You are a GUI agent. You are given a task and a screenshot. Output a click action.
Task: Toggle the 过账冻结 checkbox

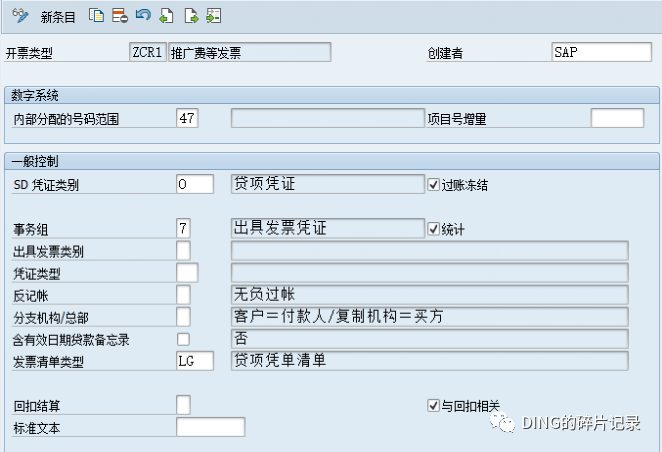pyautogui.click(x=433, y=184)
